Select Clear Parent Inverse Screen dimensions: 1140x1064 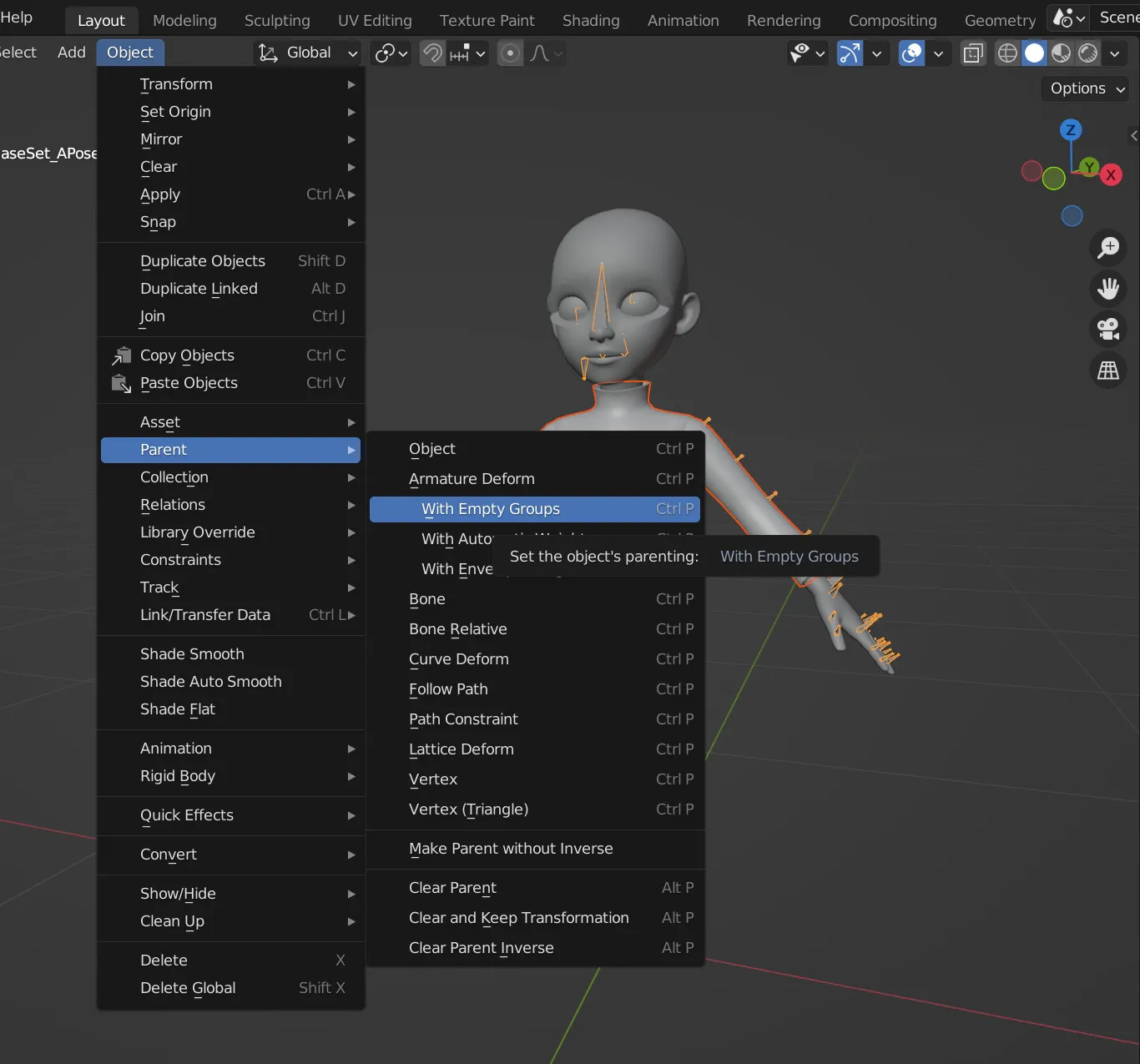click(537, 948)
